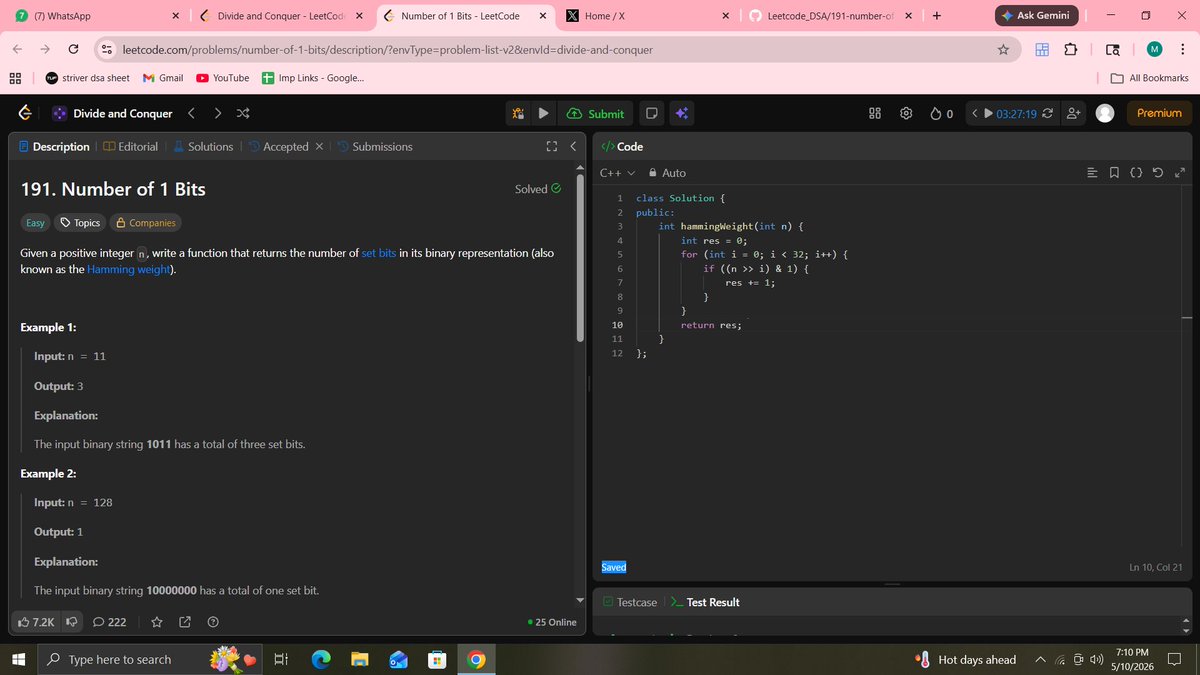Screen dimensions: 1200x675
Task: Go to previous problem in list
Action: point(194,113)
